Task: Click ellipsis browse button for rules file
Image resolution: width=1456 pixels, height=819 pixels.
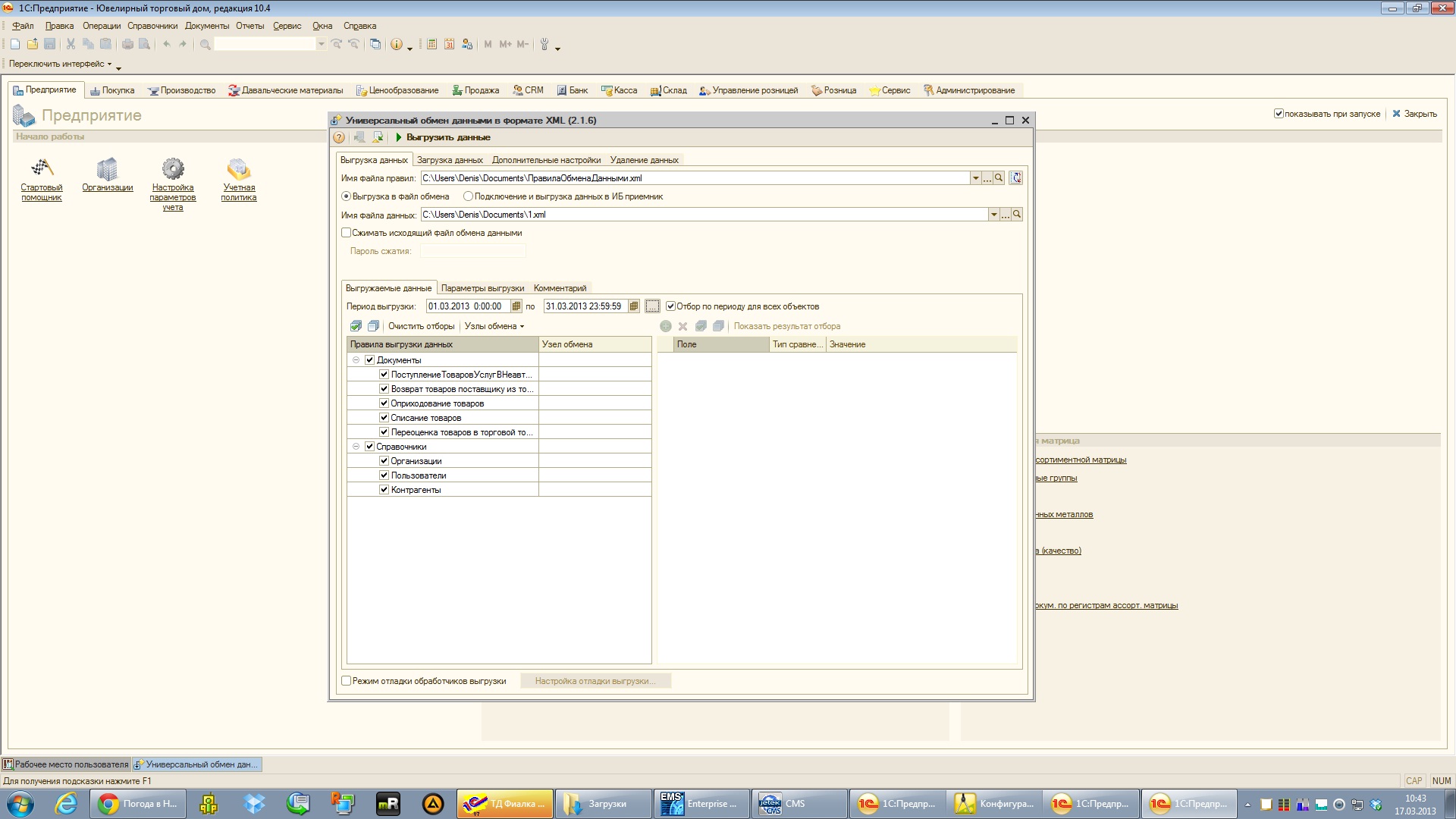Action: [987, 178]
